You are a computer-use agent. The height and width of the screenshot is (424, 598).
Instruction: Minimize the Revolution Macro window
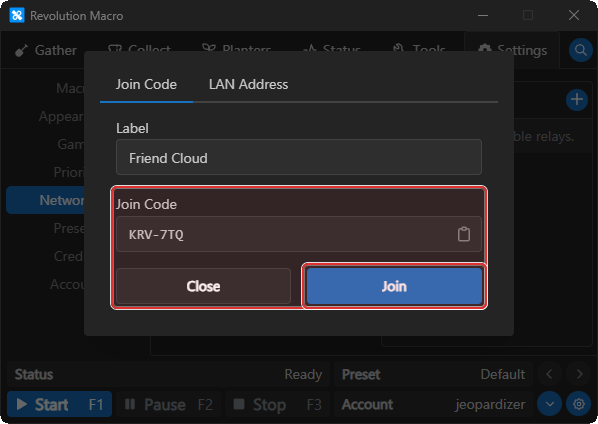click(483, 16)
